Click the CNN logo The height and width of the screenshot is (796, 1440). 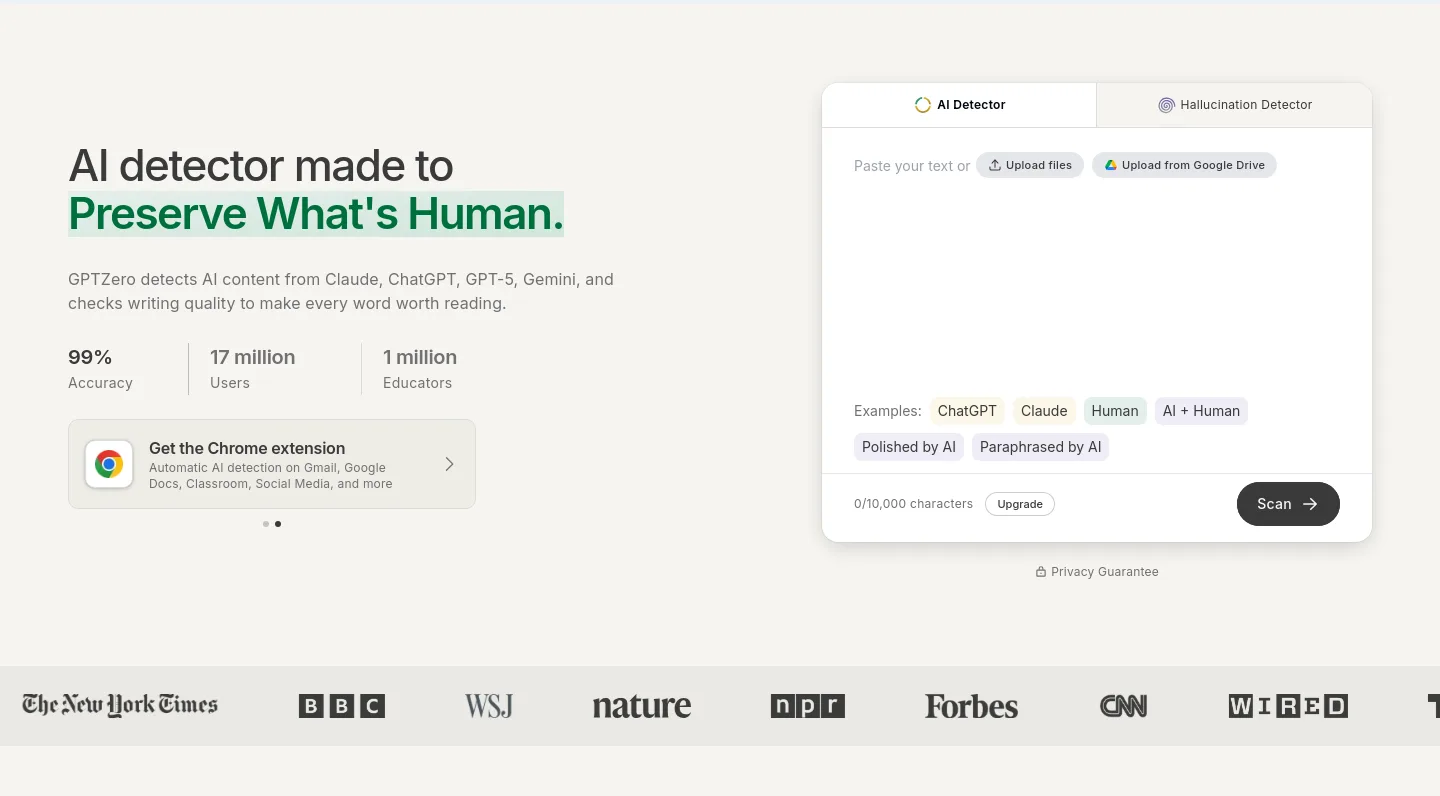(1123, 706)
